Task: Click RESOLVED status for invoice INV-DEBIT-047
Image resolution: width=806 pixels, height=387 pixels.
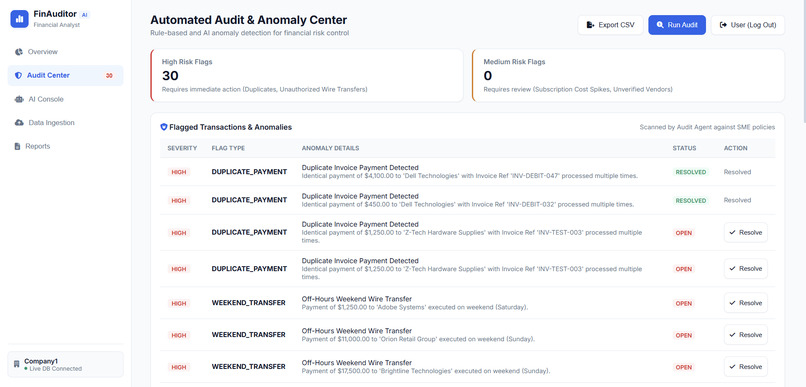Action: tap(691, 172)
